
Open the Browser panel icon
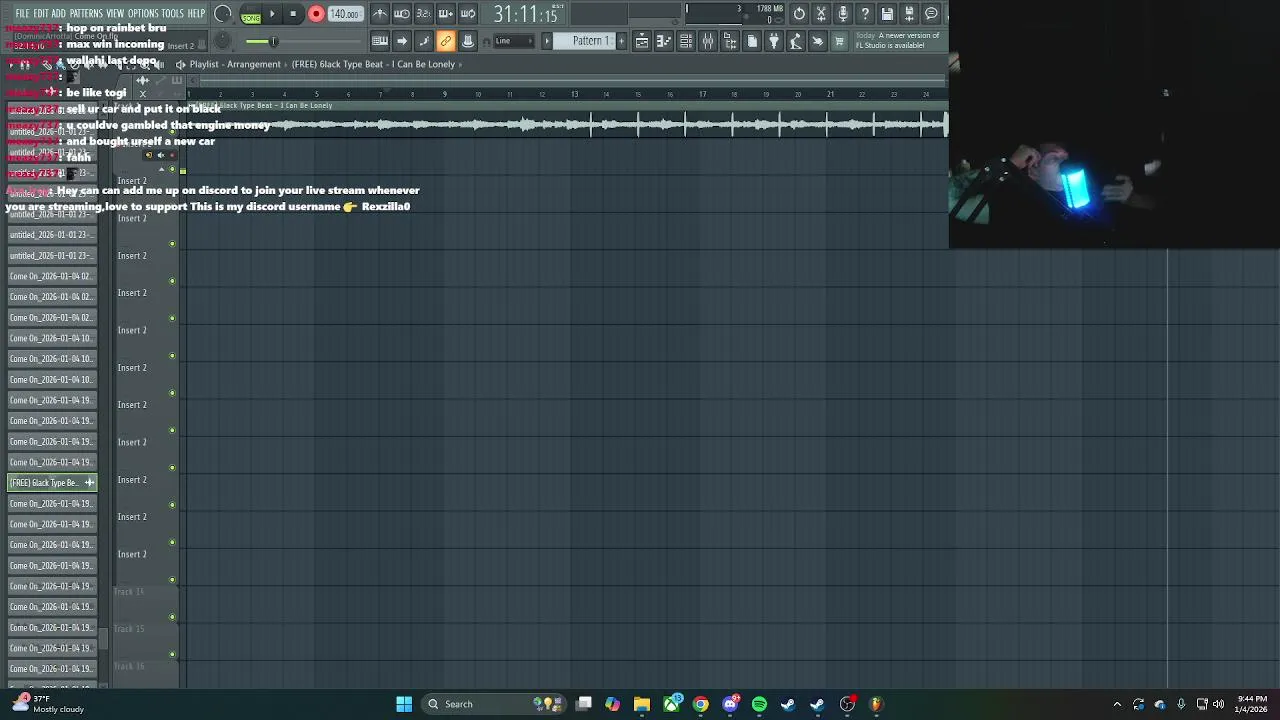click(730, 41)
